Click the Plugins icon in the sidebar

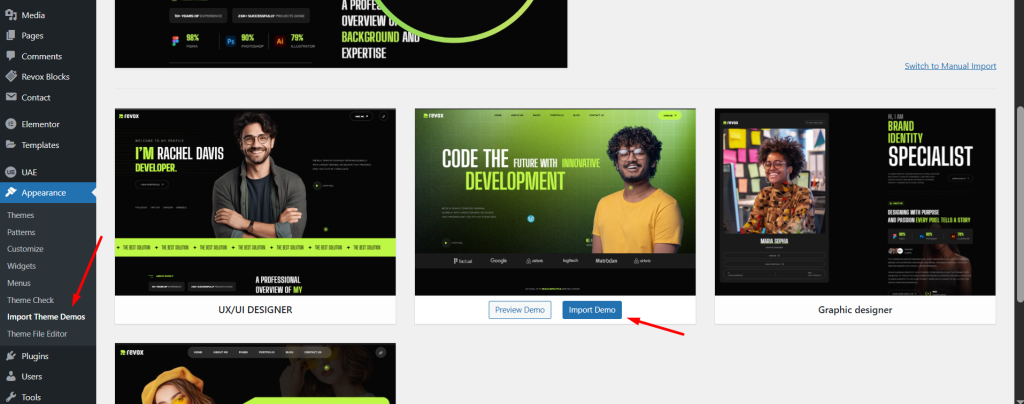click(x=10, y=355)
